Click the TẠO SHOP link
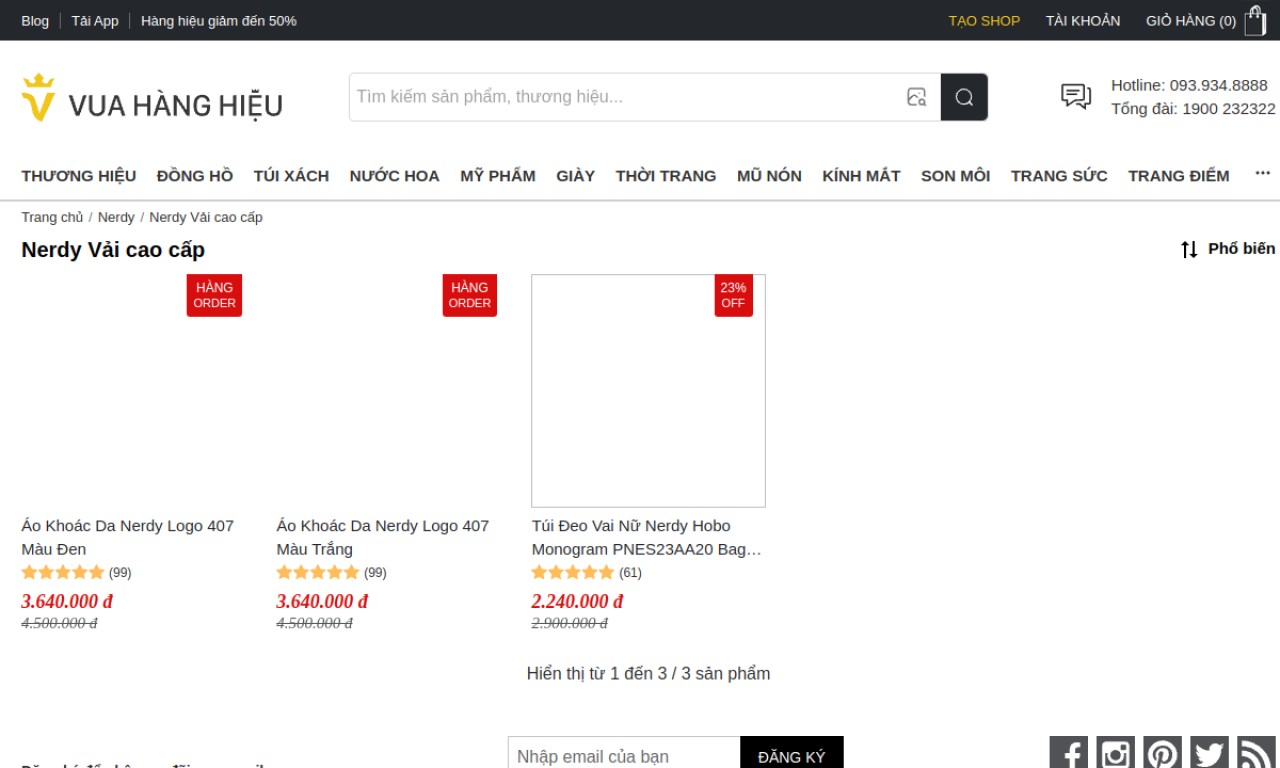This screenshot has height=768, width=1280. [985, 21]
